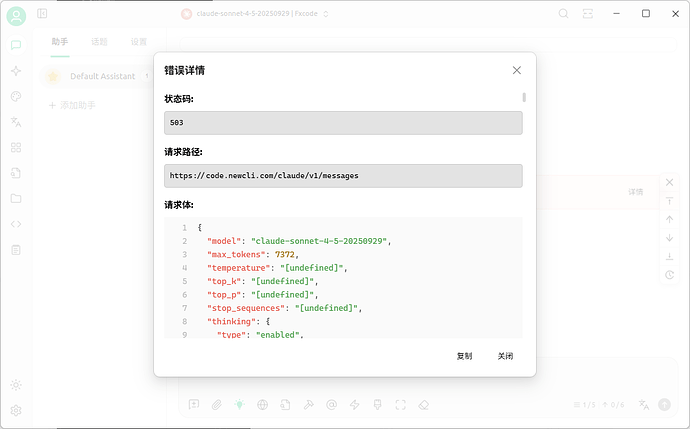Viewport: 690px width, 429px height.
Task: Open the sparkle agents sidebar icon
Action: click(x=16, y=71)
